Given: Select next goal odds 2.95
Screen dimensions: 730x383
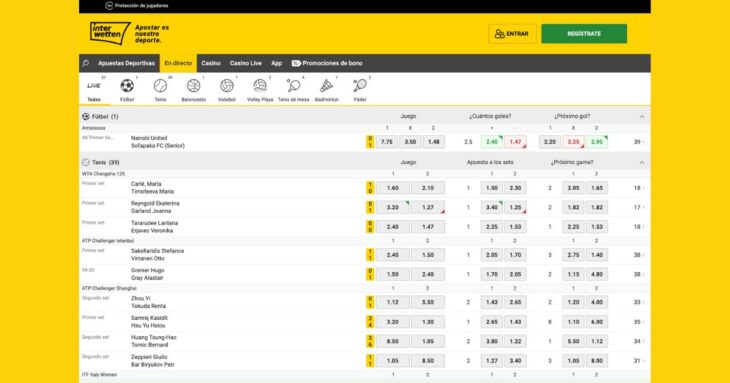Looking at the screenshot, I should click(x=597, y=142).
